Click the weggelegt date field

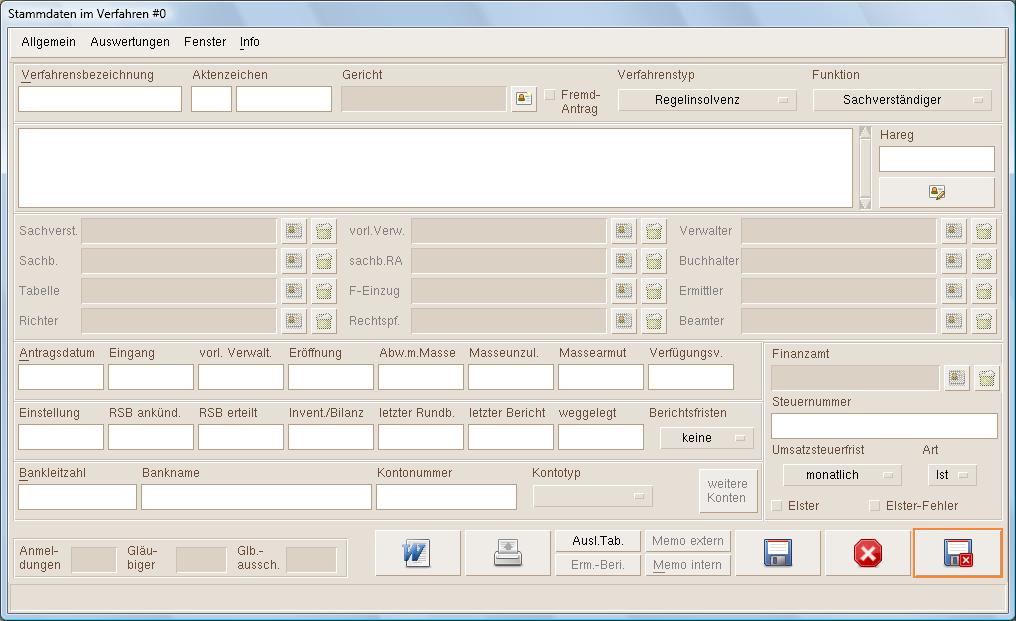point(601,437)
